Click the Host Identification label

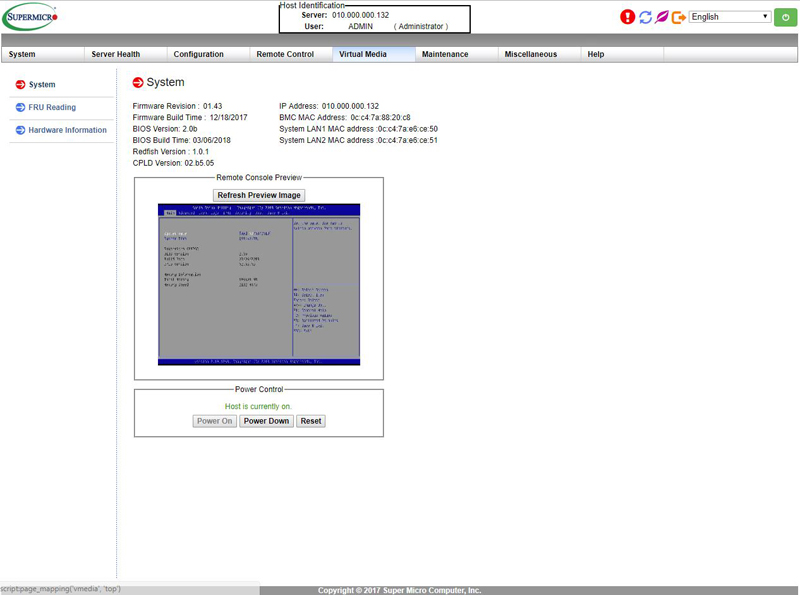click(x=312, y=5)
